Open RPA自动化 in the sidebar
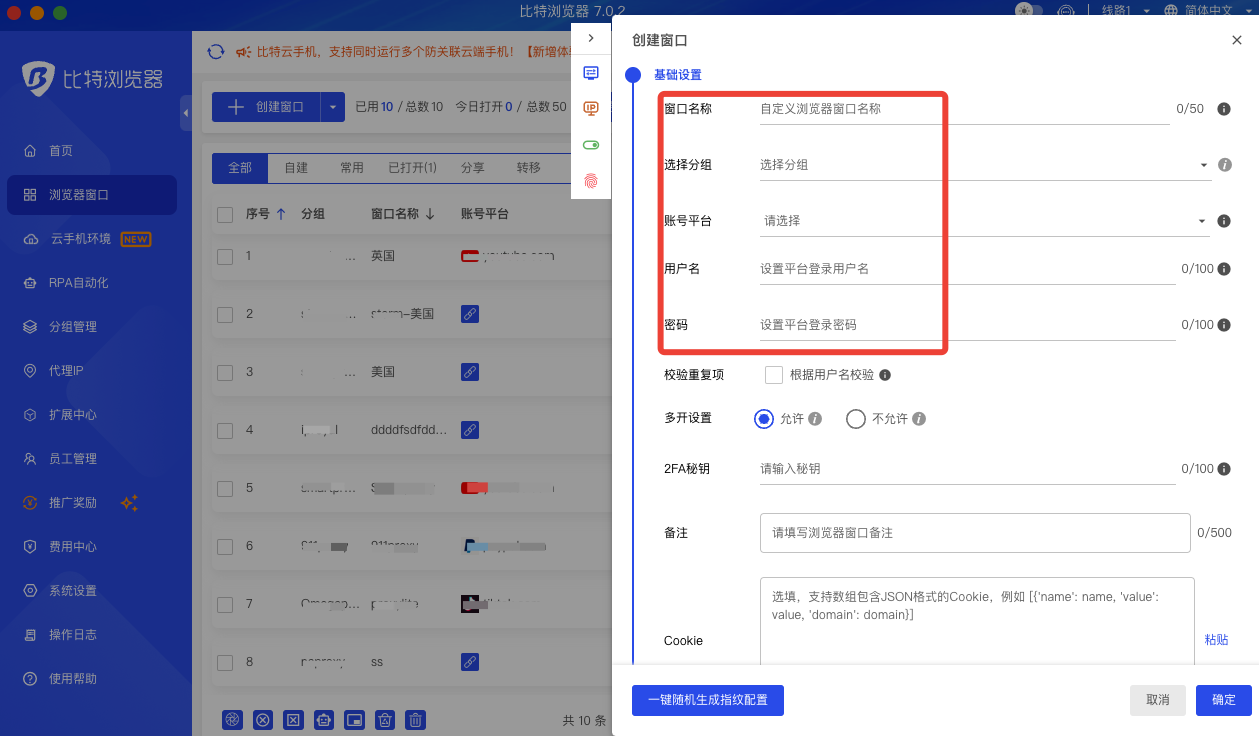Viewport: 1259px width, 736px height. 92,283
